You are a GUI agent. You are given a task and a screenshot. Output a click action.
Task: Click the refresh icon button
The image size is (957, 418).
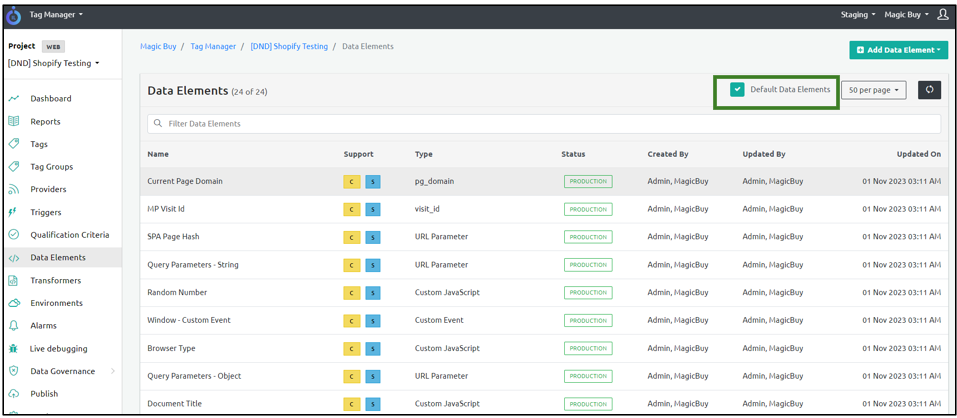point(928,90)
